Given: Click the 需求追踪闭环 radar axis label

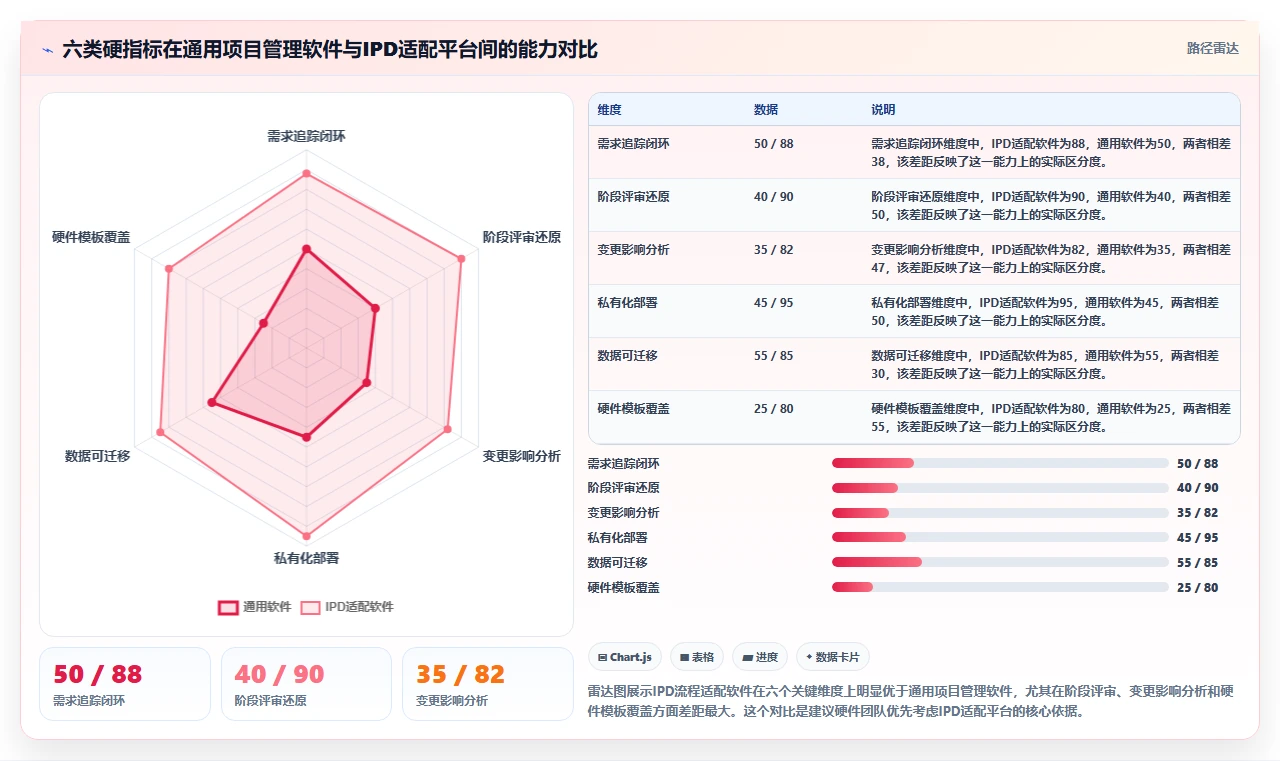Looking at the screenshot, I should coord(306,136).
